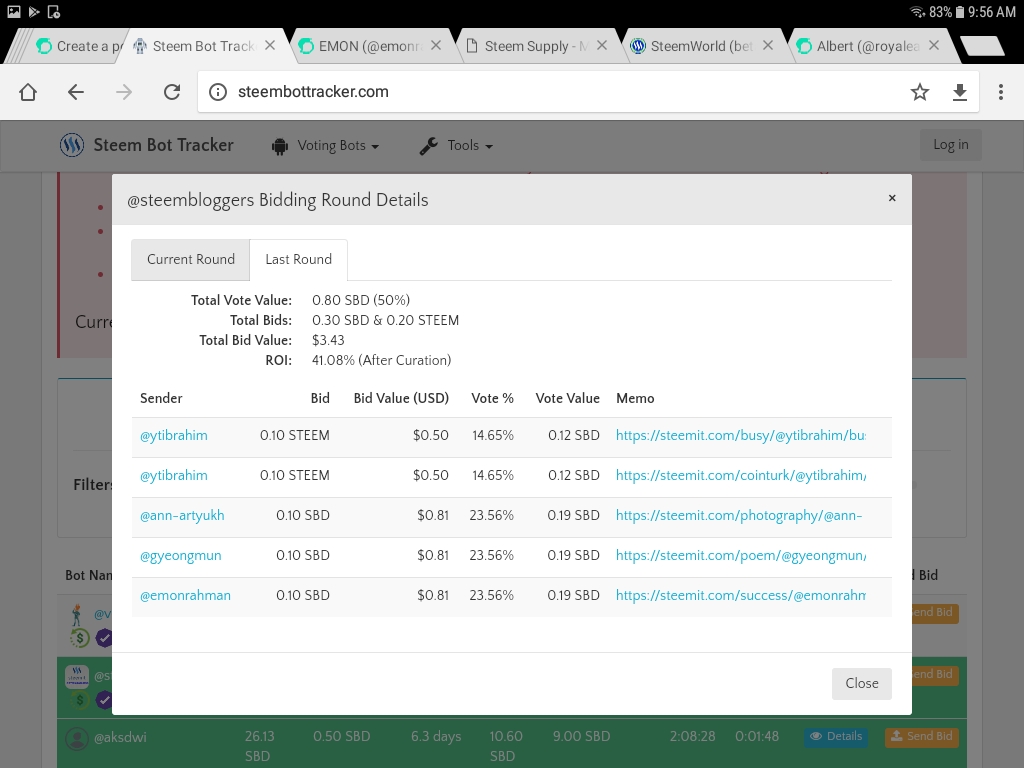Image resolution: width=1024 pixels, height=768 pixels.
Task: Click the Log in button
Action: click(x=951, y=145)
